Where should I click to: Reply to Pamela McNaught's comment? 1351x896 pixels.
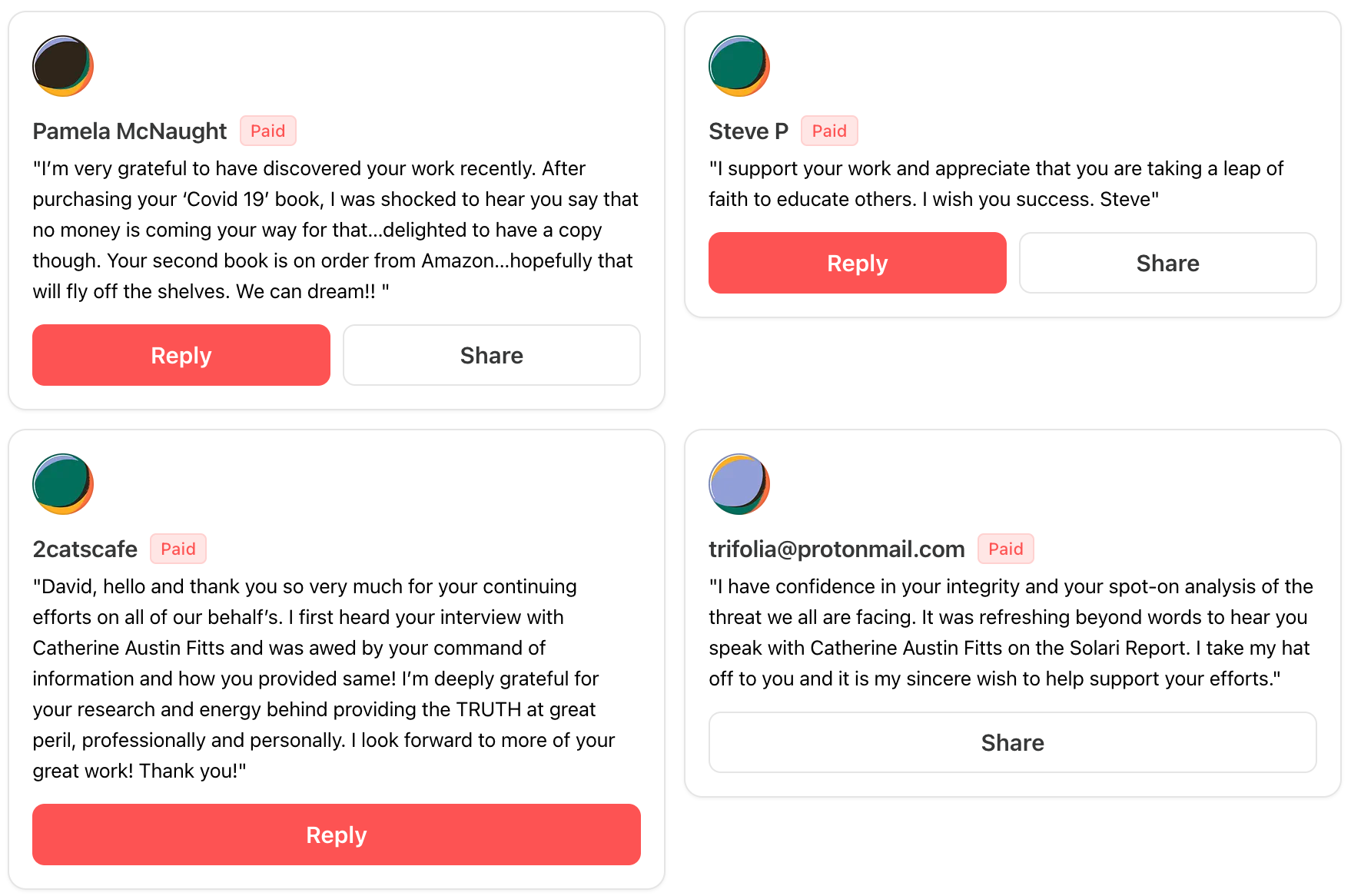pos(181,355)
